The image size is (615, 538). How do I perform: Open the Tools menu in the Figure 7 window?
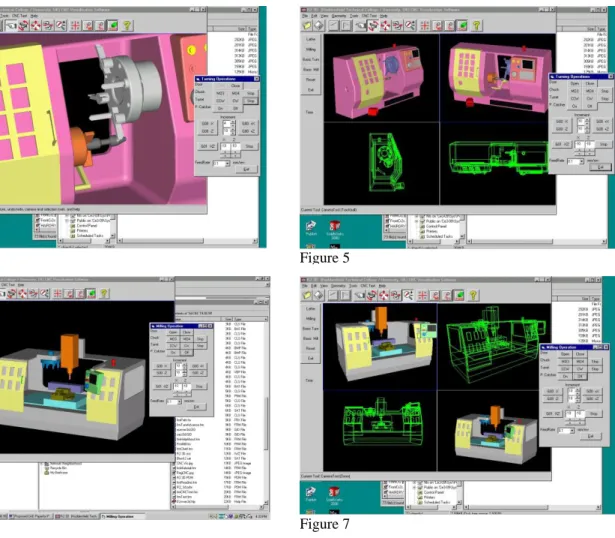click(x=354, y=285)
